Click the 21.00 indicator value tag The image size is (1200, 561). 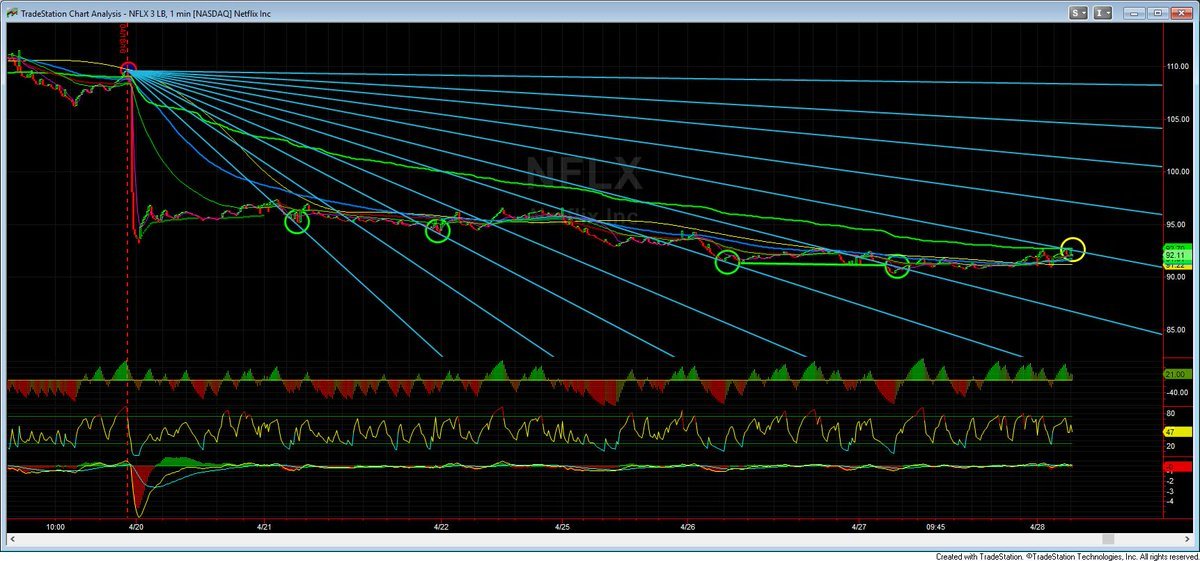click(1177, 374)
